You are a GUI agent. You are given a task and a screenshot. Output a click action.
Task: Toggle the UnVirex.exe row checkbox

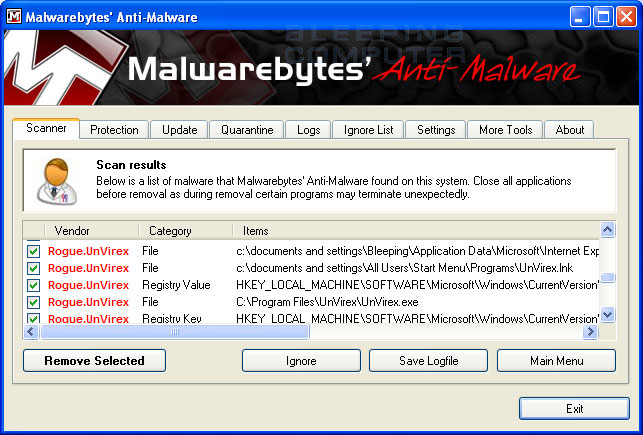[x=33, y=302]
